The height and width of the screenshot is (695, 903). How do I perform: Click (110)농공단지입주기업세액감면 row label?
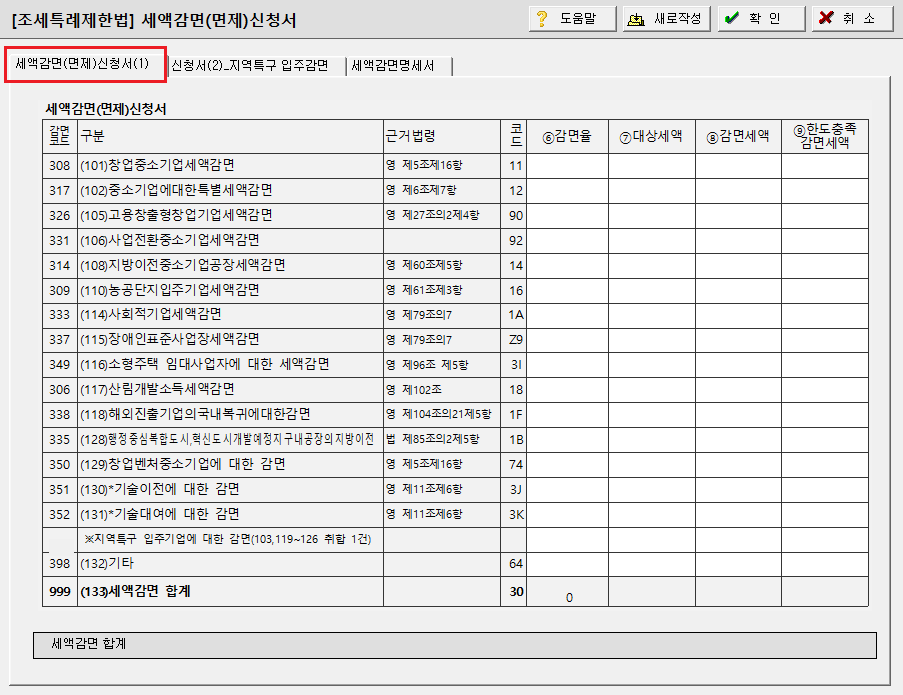point(170,290)
